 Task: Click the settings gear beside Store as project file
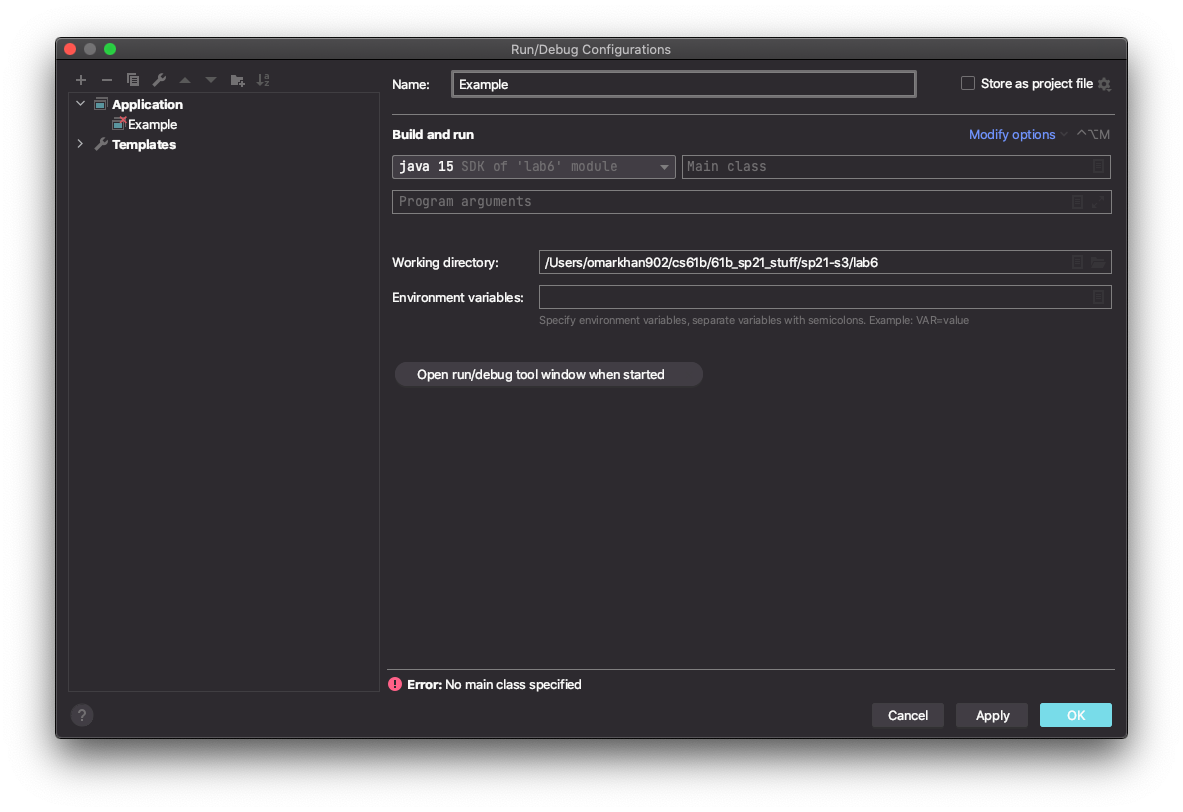point(1104,84)
